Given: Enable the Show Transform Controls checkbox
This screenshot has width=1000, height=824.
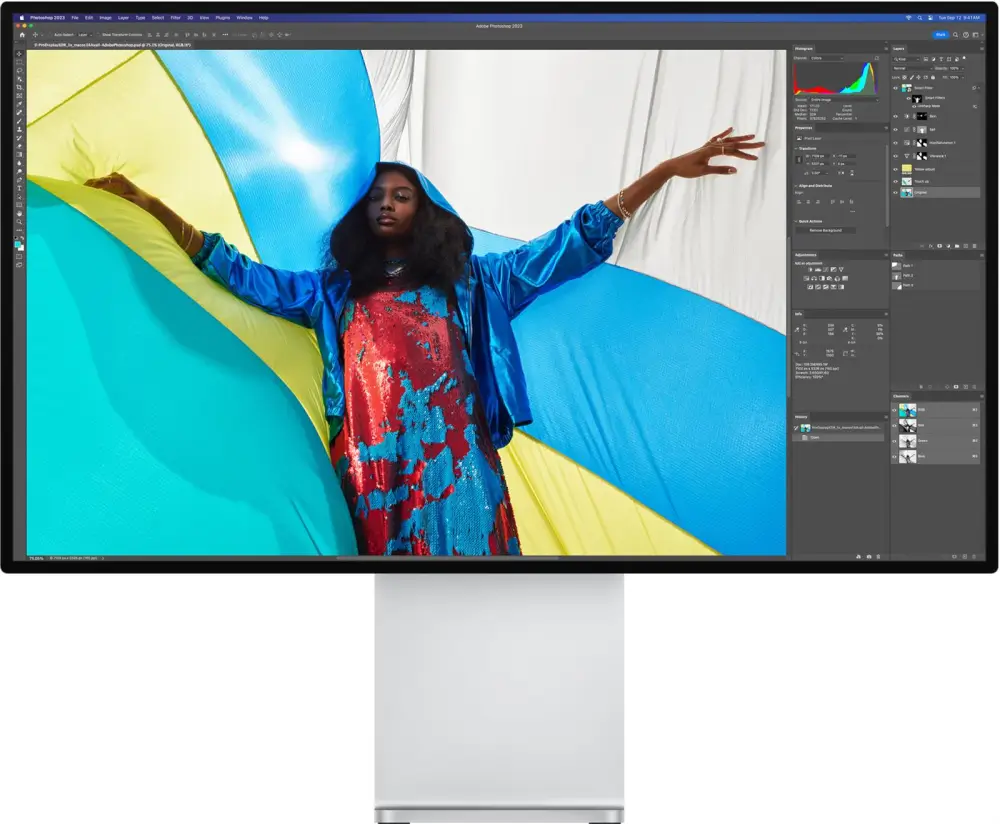Looking at the screenshot, I should point(99,34).
